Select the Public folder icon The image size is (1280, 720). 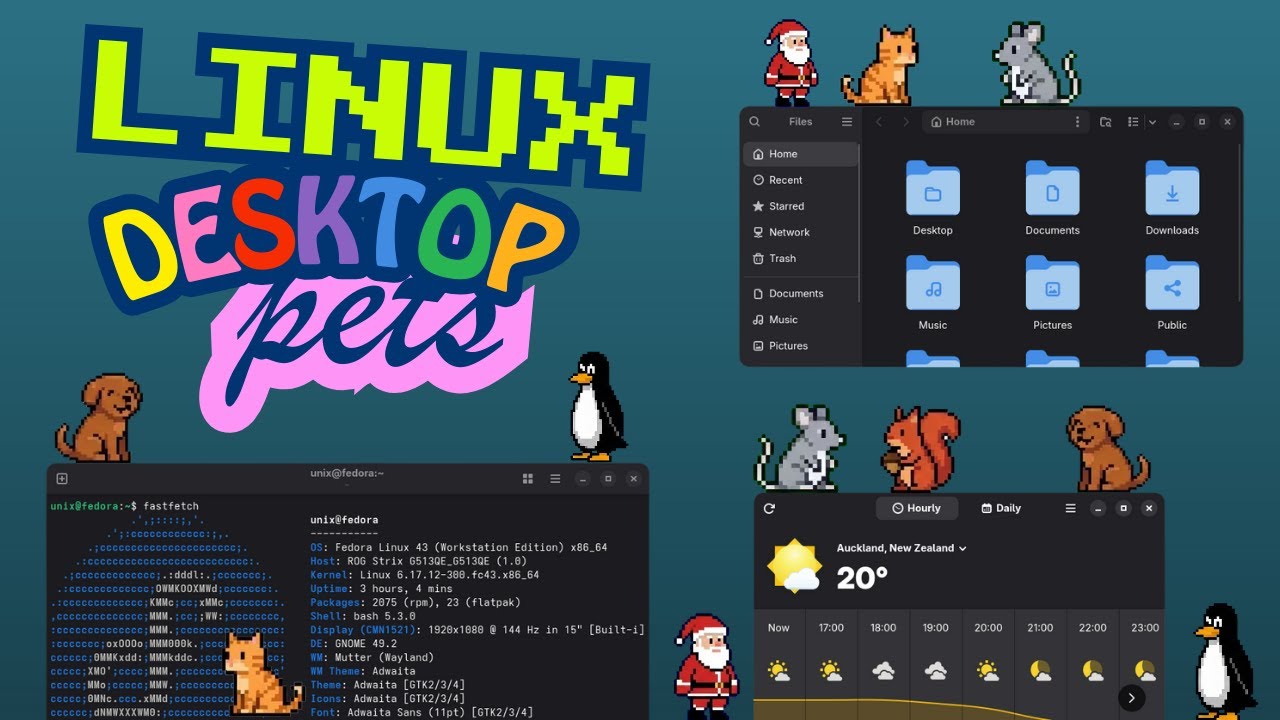point(1172,284)
